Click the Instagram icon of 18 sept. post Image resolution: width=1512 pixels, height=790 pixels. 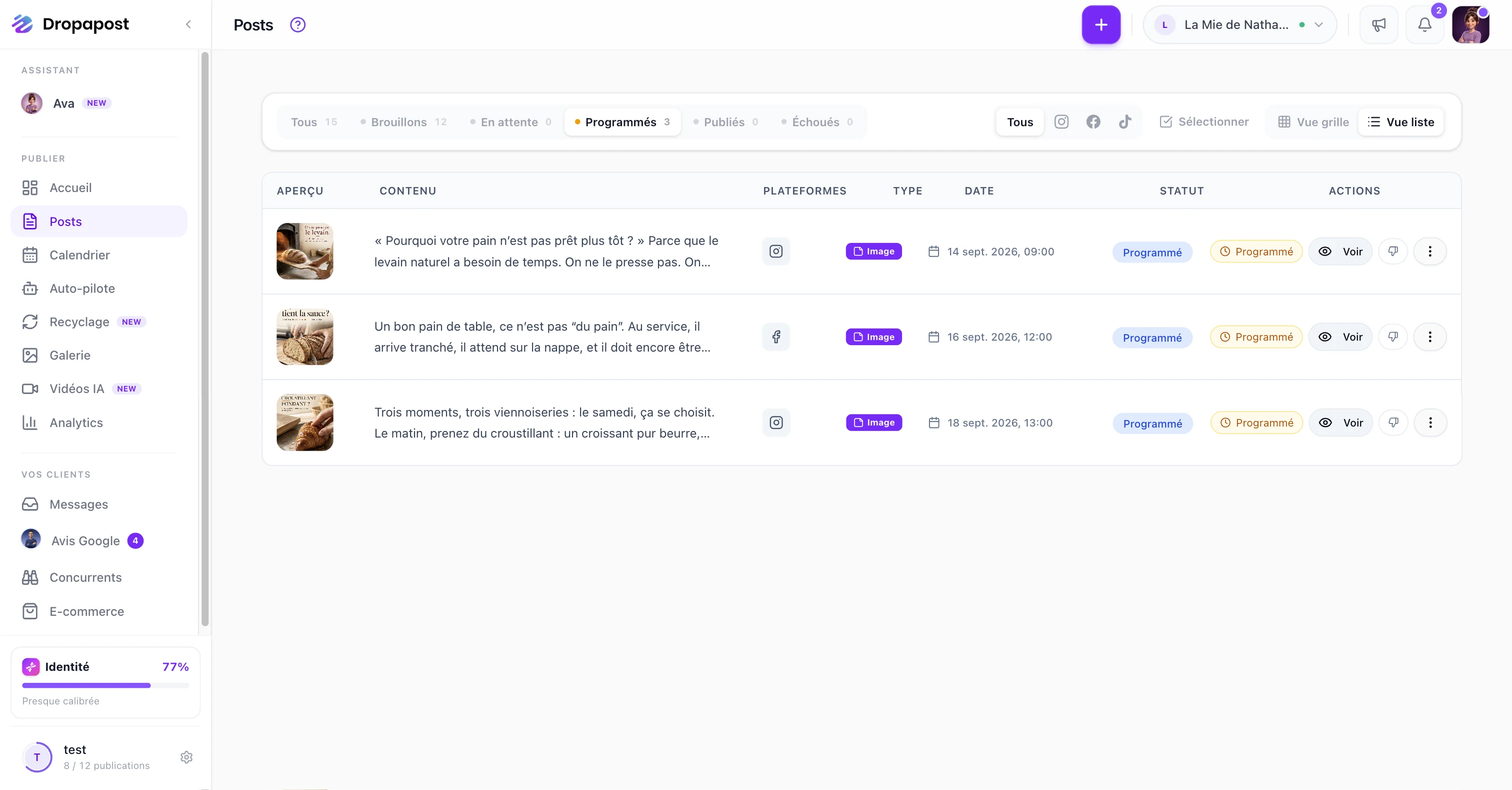point(776,422)
